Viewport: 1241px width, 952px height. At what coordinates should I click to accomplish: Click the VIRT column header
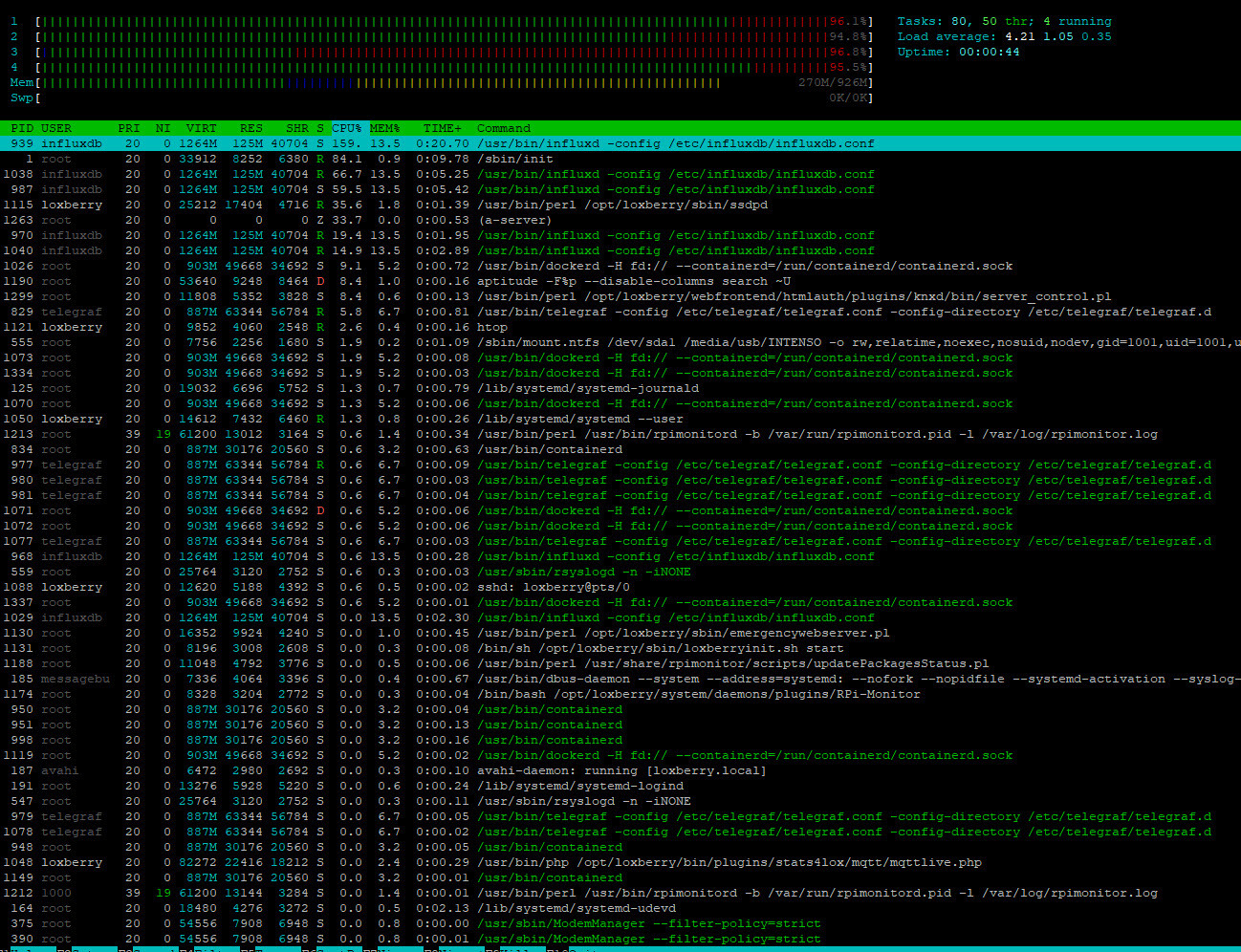(202, 128)
